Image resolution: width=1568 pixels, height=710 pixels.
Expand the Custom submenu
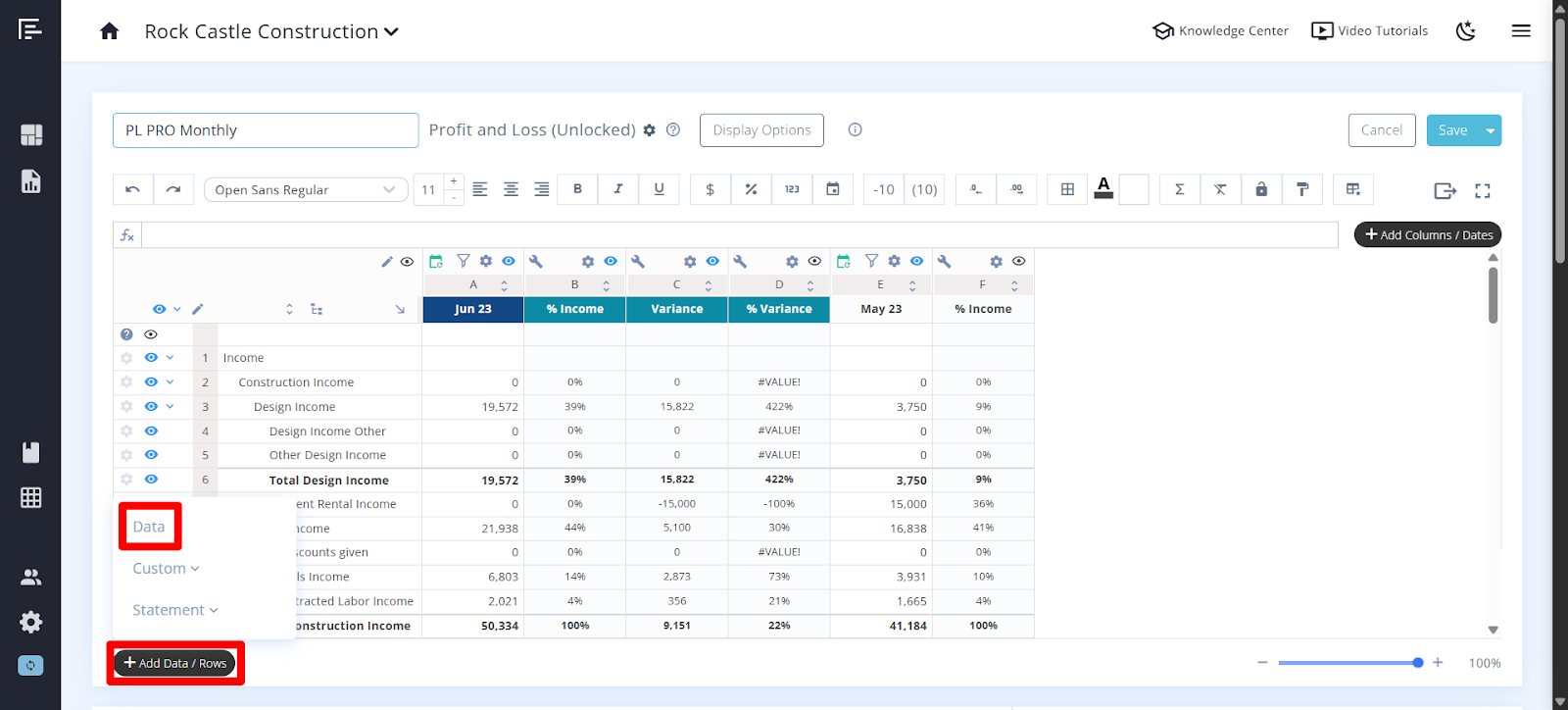click(x=166, y=569)
